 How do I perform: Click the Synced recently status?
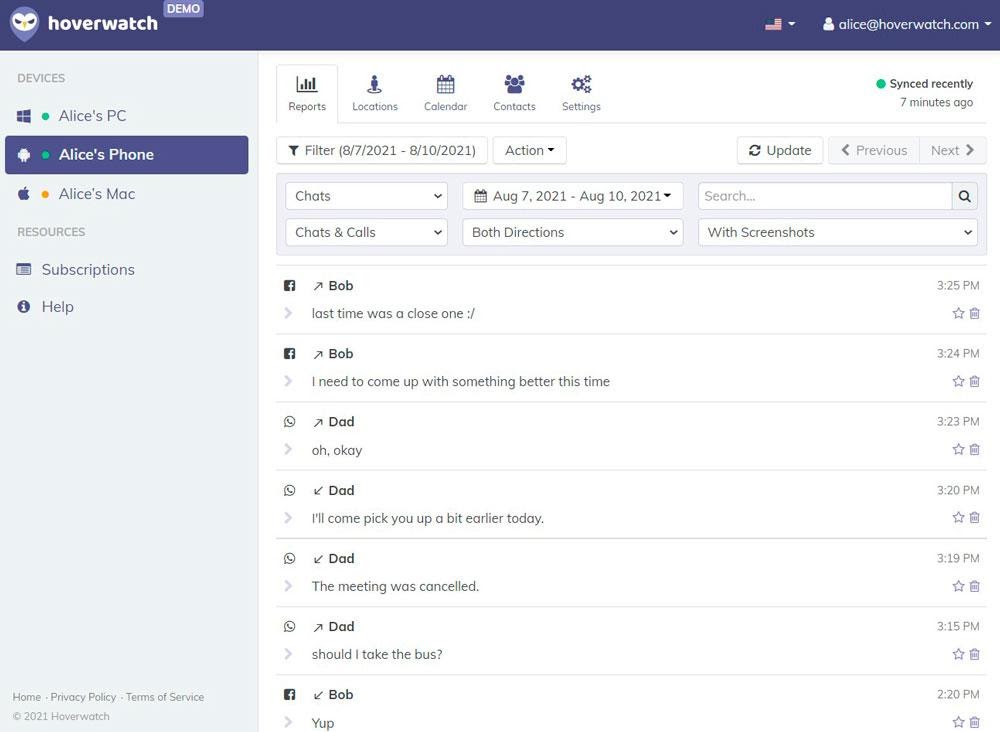point(925,84)
